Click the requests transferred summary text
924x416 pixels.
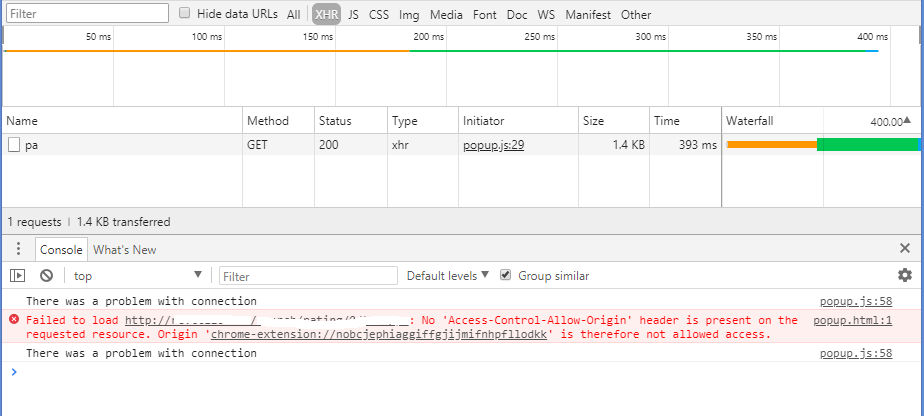pyautogui.click(x=89, y=222)
